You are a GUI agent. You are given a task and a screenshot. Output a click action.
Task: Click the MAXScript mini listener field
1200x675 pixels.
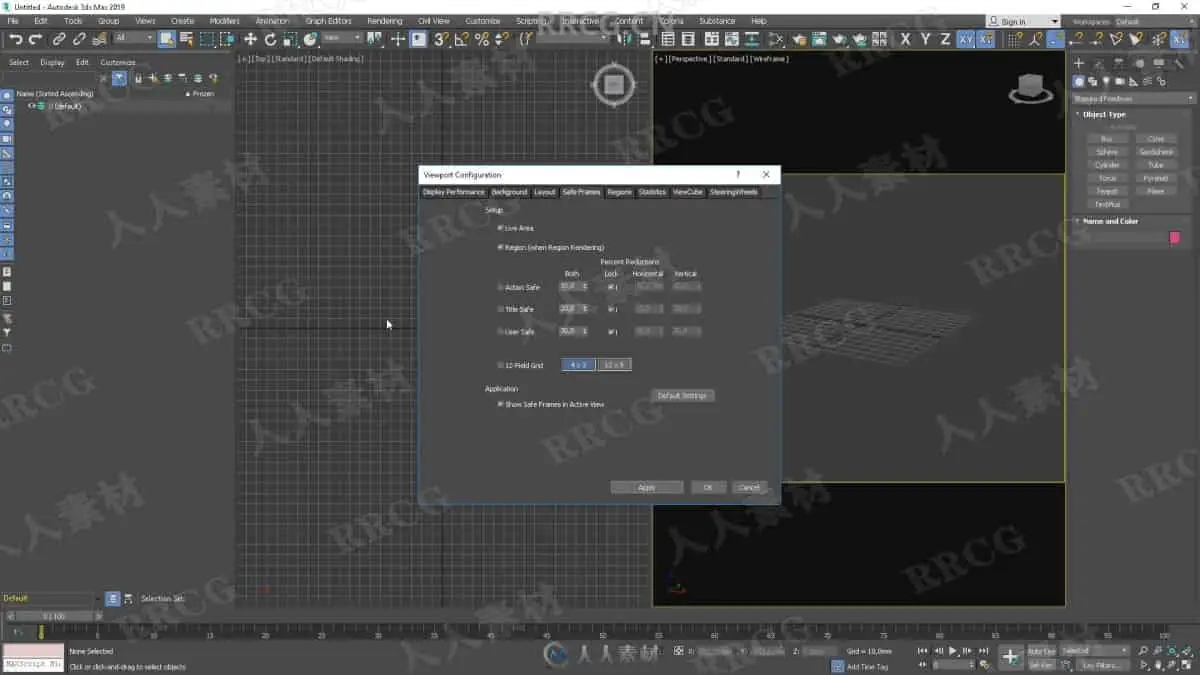(x=33, y=664)
